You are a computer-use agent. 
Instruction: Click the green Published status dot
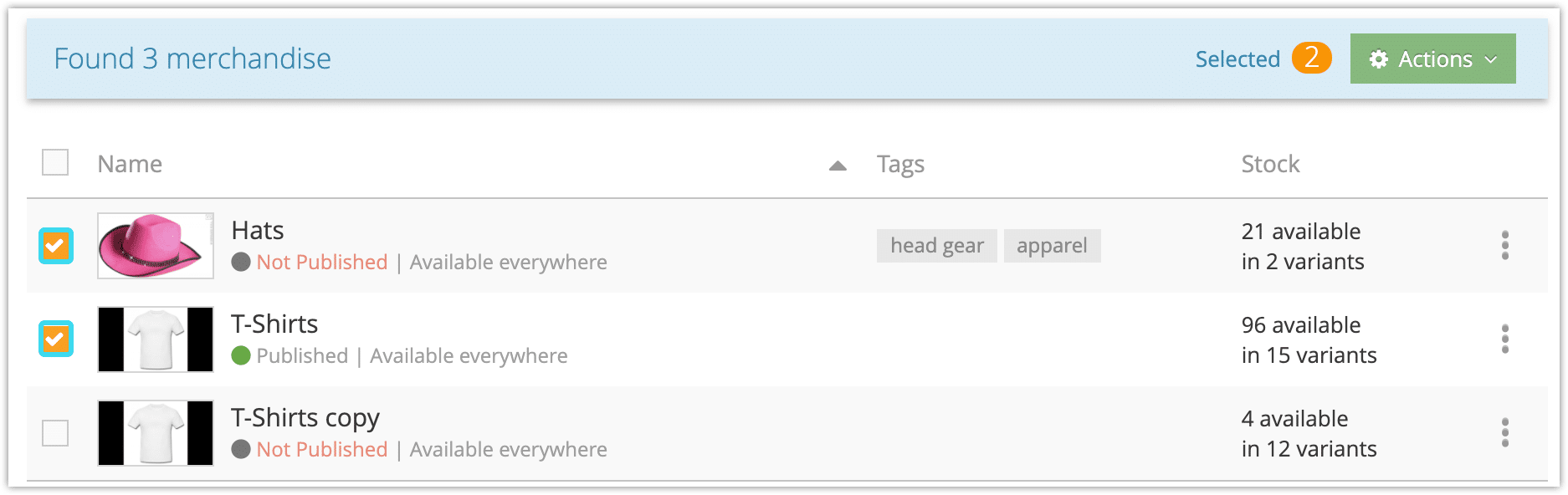click(x=241, y=356)
